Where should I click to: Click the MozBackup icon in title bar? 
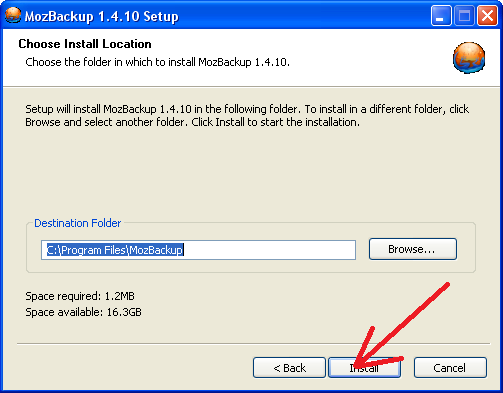(13, 15)
